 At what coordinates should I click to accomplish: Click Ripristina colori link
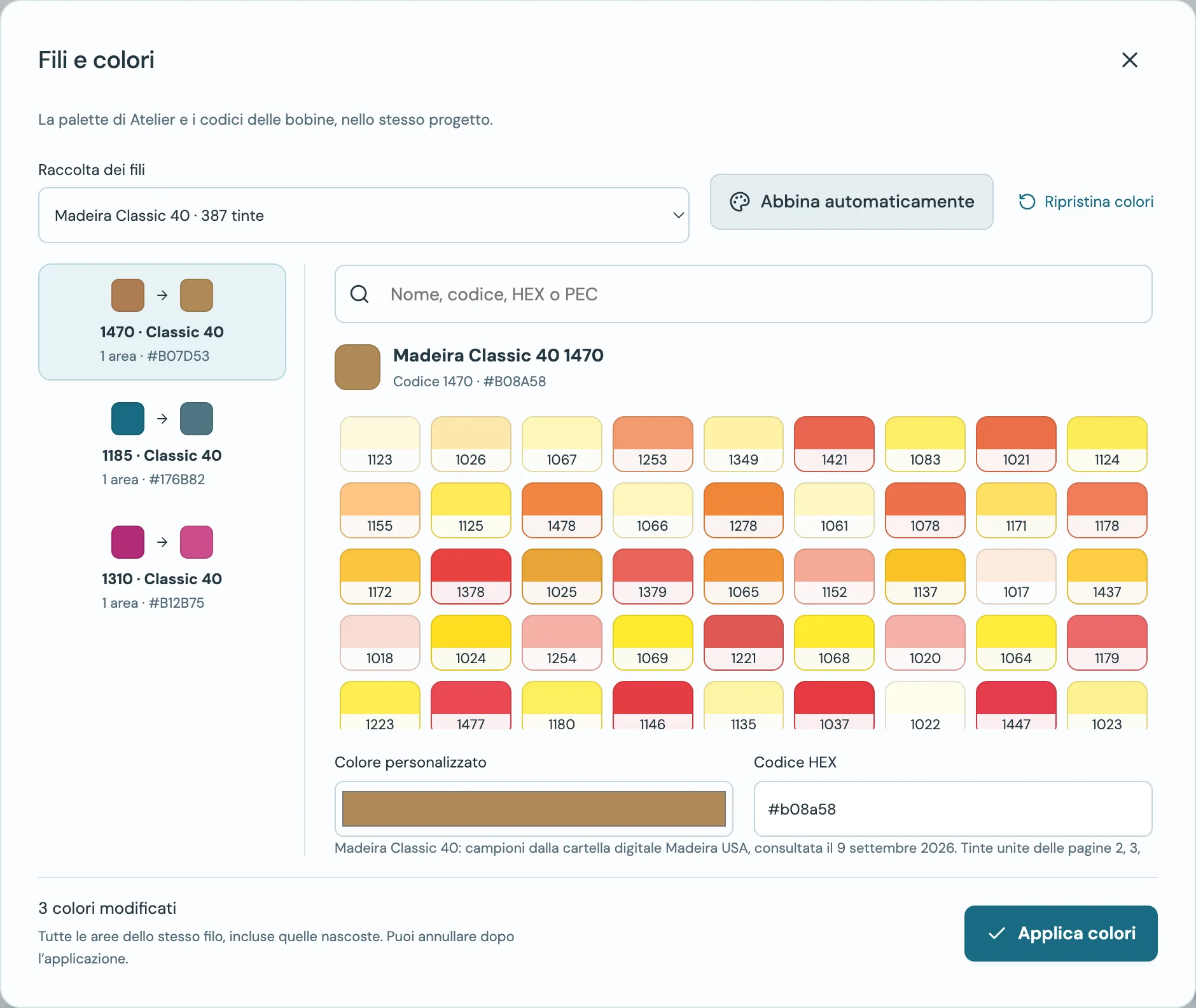coord(1086,202)
